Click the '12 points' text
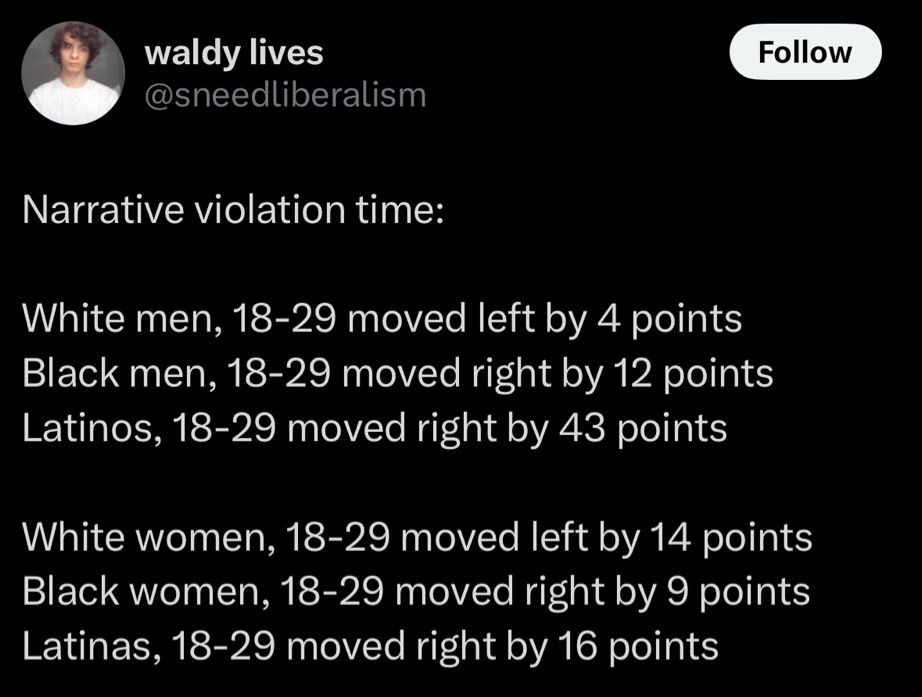This screenshot has height=697, width=922. (x=693, y=373)
